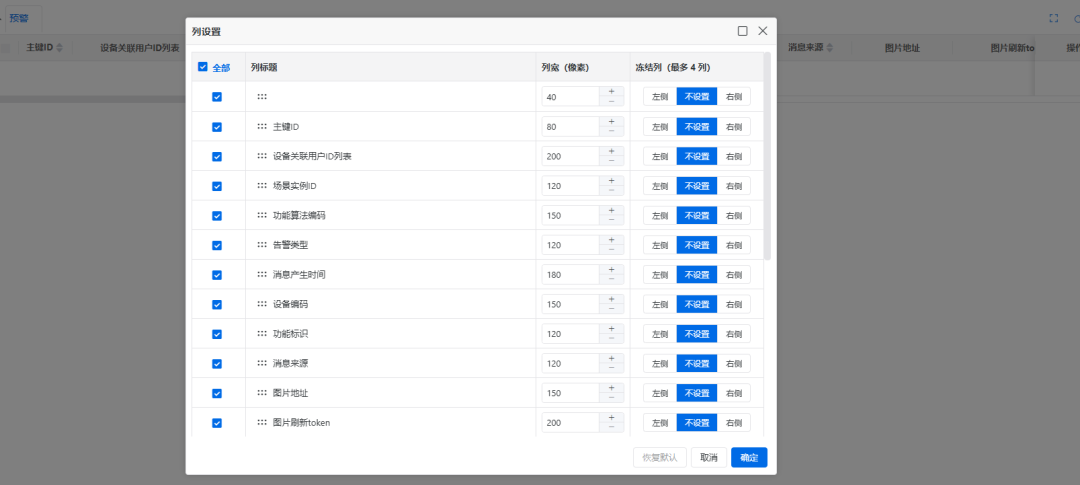Freeze 主键ID column to 左侧
The width and height of the screenshot is (1080, 485).
point(660,127)
